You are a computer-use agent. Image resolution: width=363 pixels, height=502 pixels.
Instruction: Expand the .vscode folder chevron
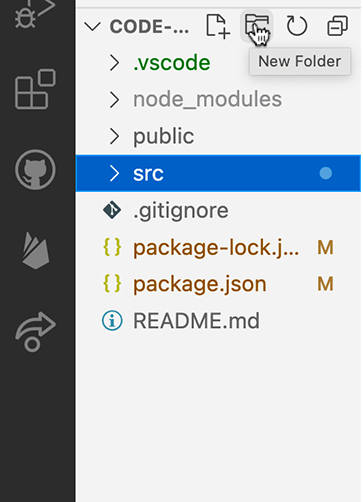(114, 63)
